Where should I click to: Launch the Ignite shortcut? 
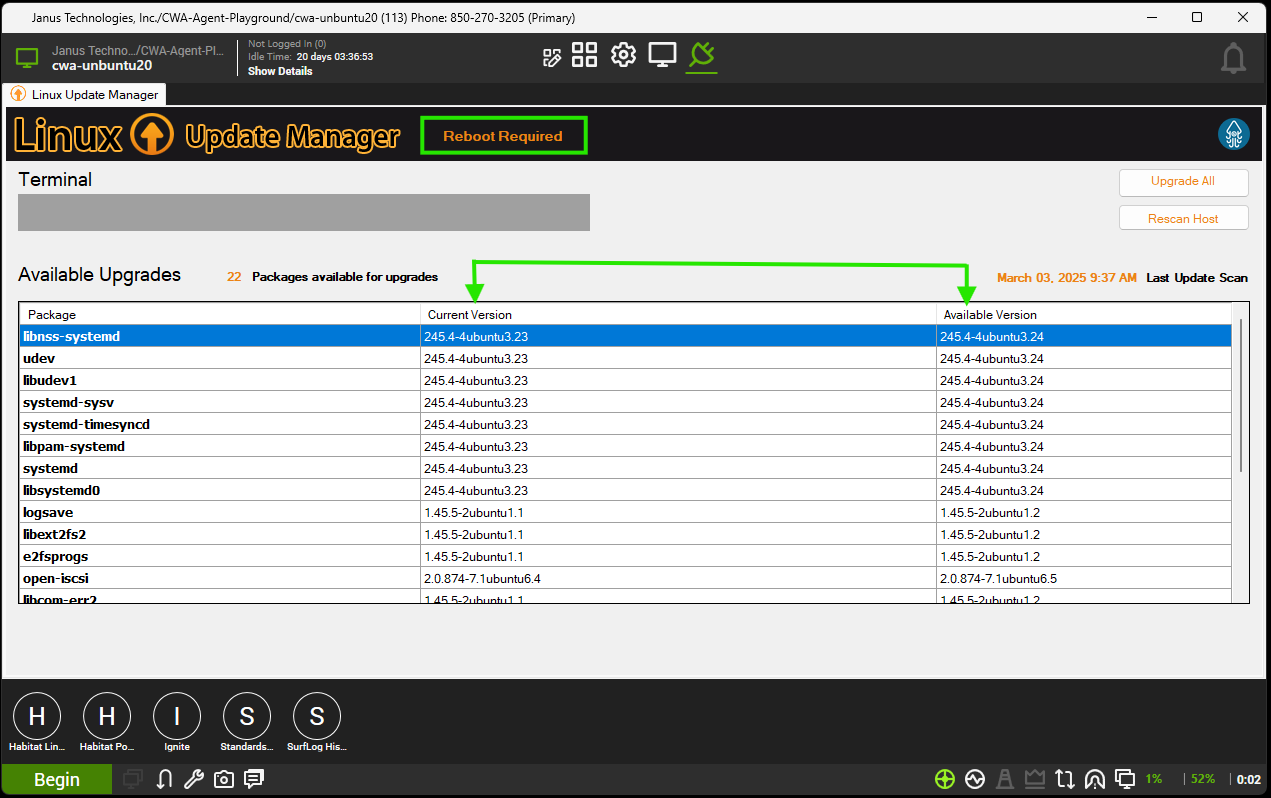[x=177, y=717]
